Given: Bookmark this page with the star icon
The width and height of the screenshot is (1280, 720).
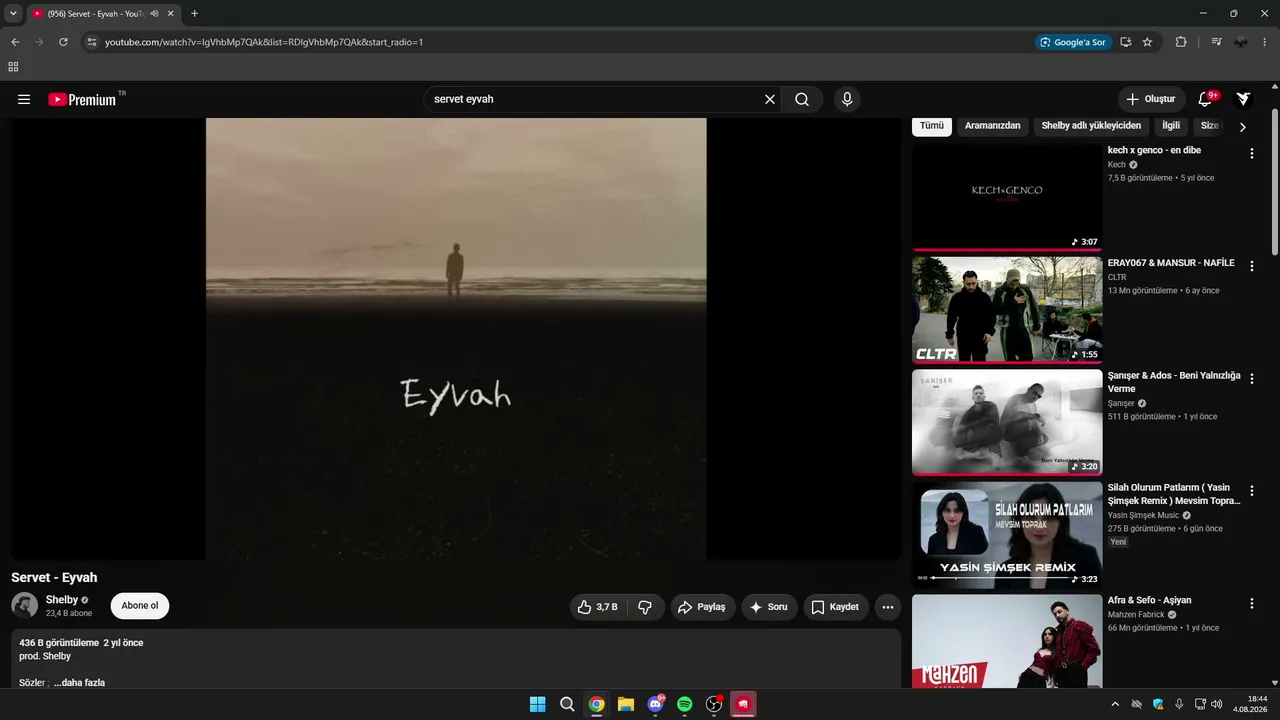Looking at the screenshot, I should pyautogui.click(x=1147, y=42).
